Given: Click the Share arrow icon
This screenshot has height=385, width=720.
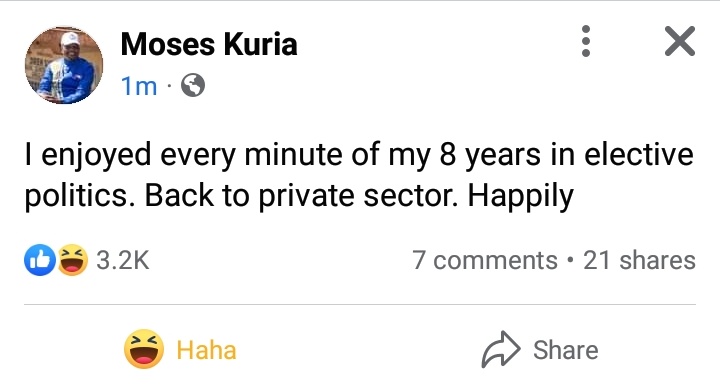Looking at the screenshot, I should (501, 349).
